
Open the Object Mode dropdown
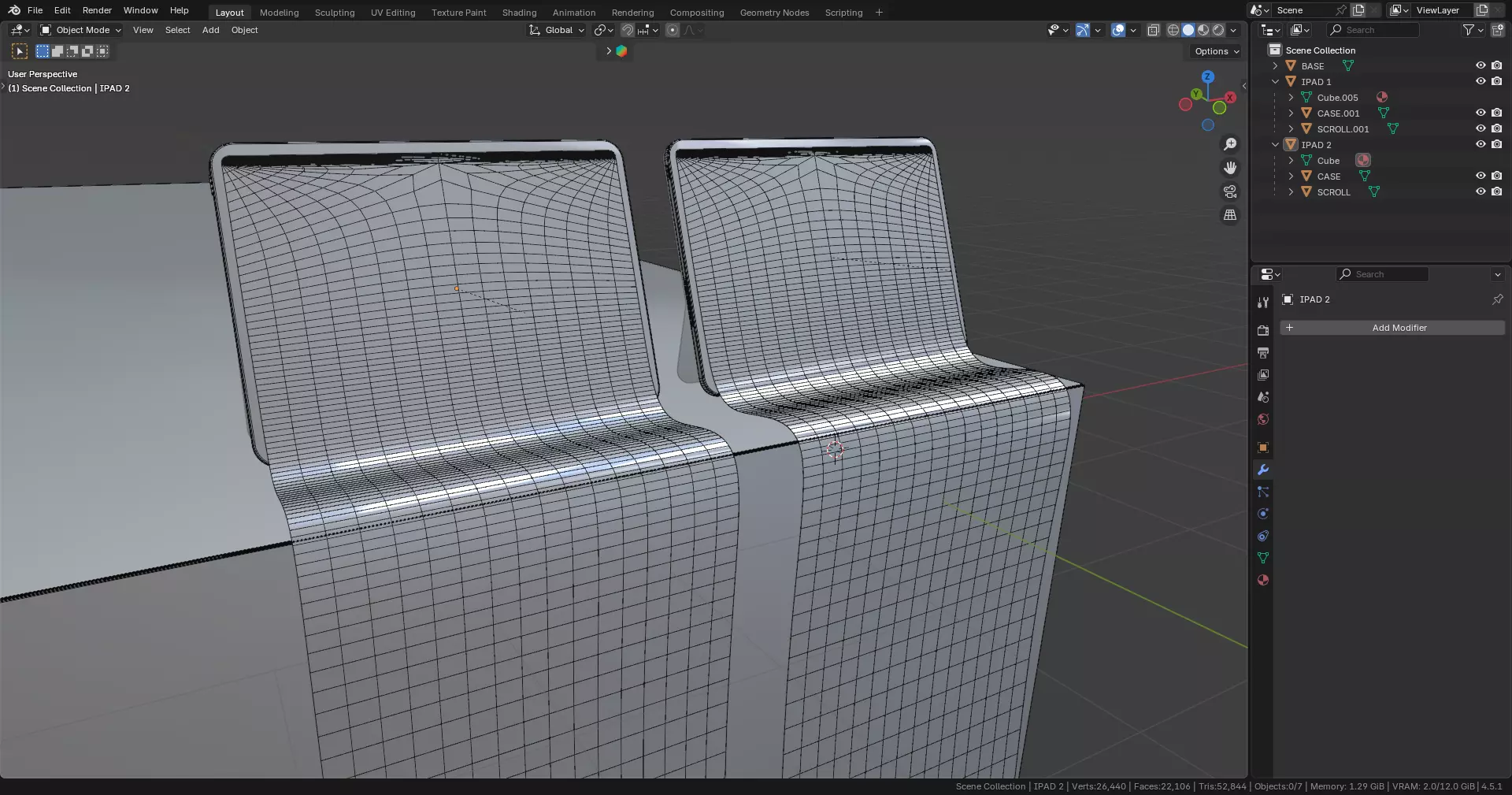coord(80,30)
